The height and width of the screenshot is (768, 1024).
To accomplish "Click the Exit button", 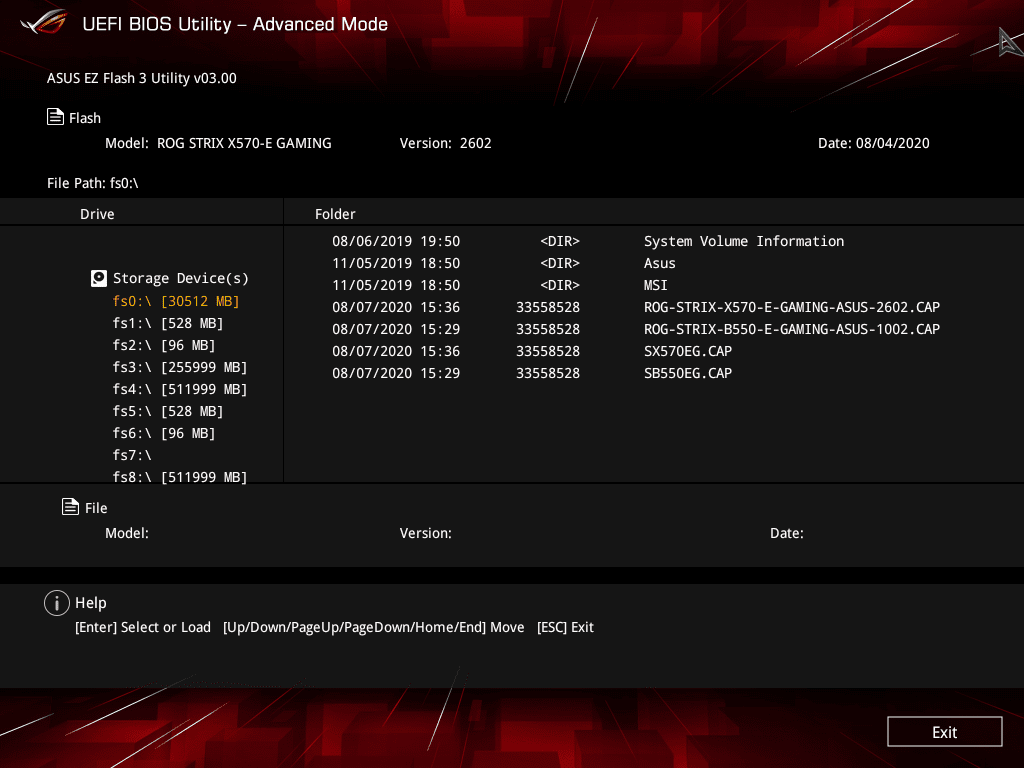I will coord(944,732).
